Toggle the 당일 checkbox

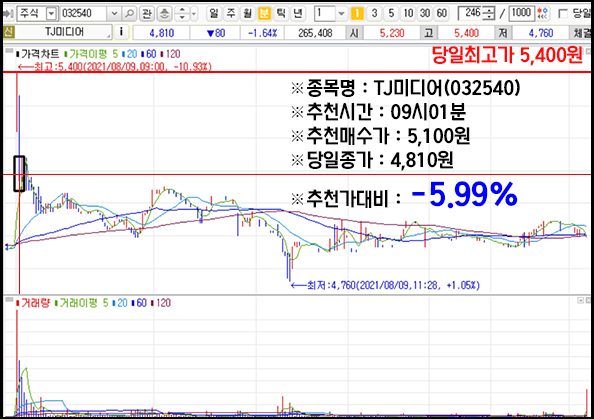click(x=563, y=14)
